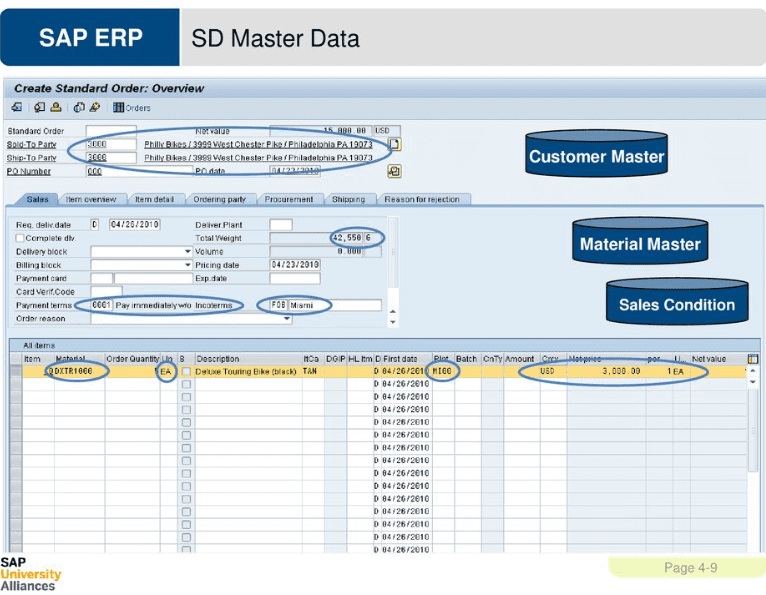
Task: Expand the Delivery block dropdown
Action: [x=188, y=252]
